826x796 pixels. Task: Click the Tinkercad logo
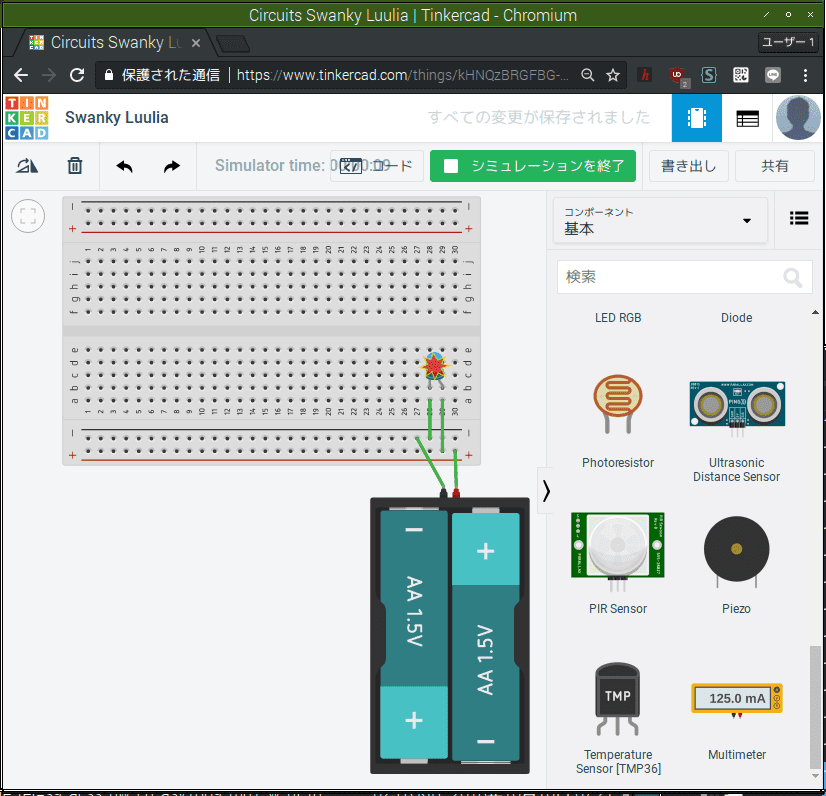click(x=27, y=117)
